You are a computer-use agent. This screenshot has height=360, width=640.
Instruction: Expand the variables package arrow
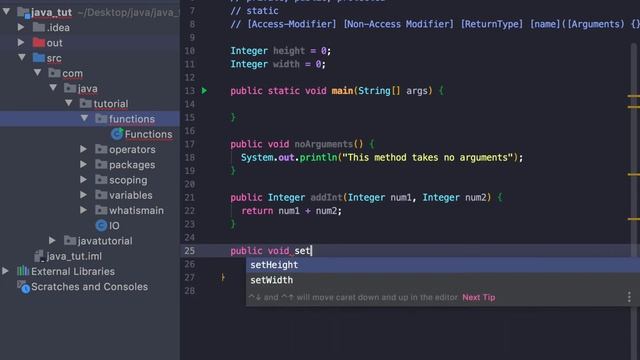[83, 195]
